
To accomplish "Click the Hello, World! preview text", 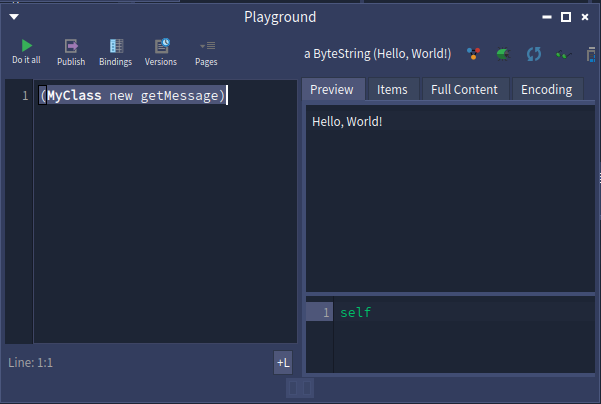I will click(x=347, y=122).
